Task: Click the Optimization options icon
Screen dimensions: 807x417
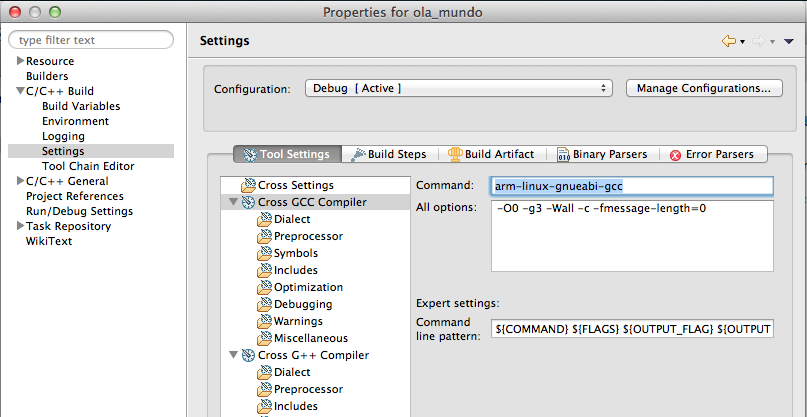Action: pos(264,287)
